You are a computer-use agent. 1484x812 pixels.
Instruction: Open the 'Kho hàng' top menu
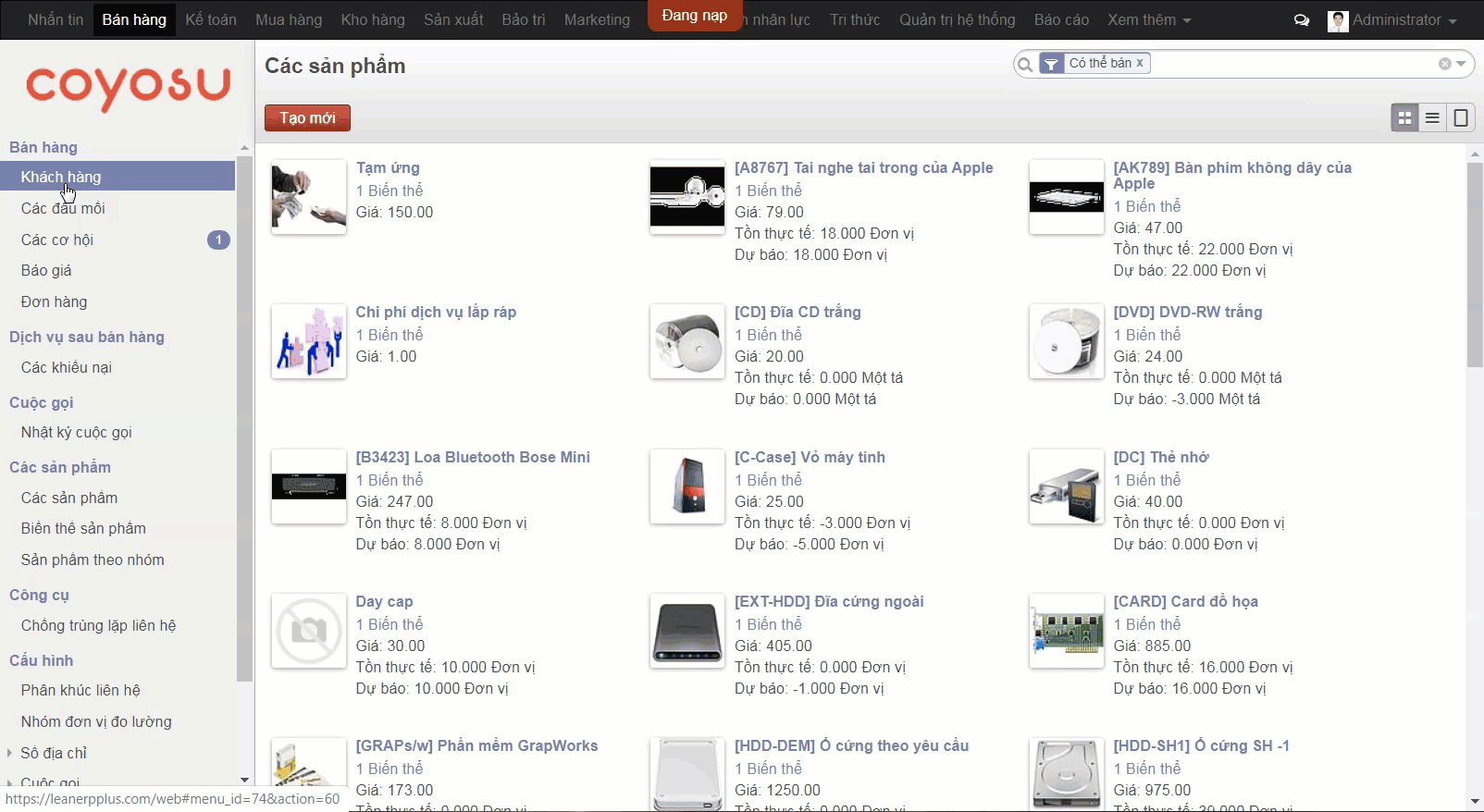373,19
